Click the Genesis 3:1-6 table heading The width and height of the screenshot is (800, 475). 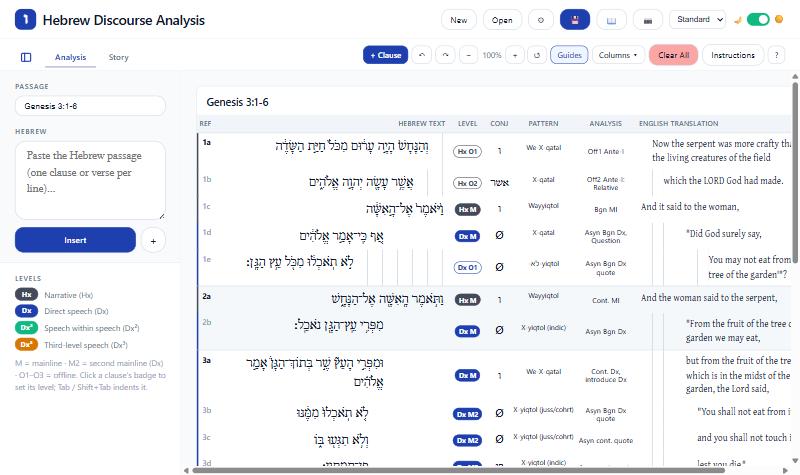click(x=237, y=102)
